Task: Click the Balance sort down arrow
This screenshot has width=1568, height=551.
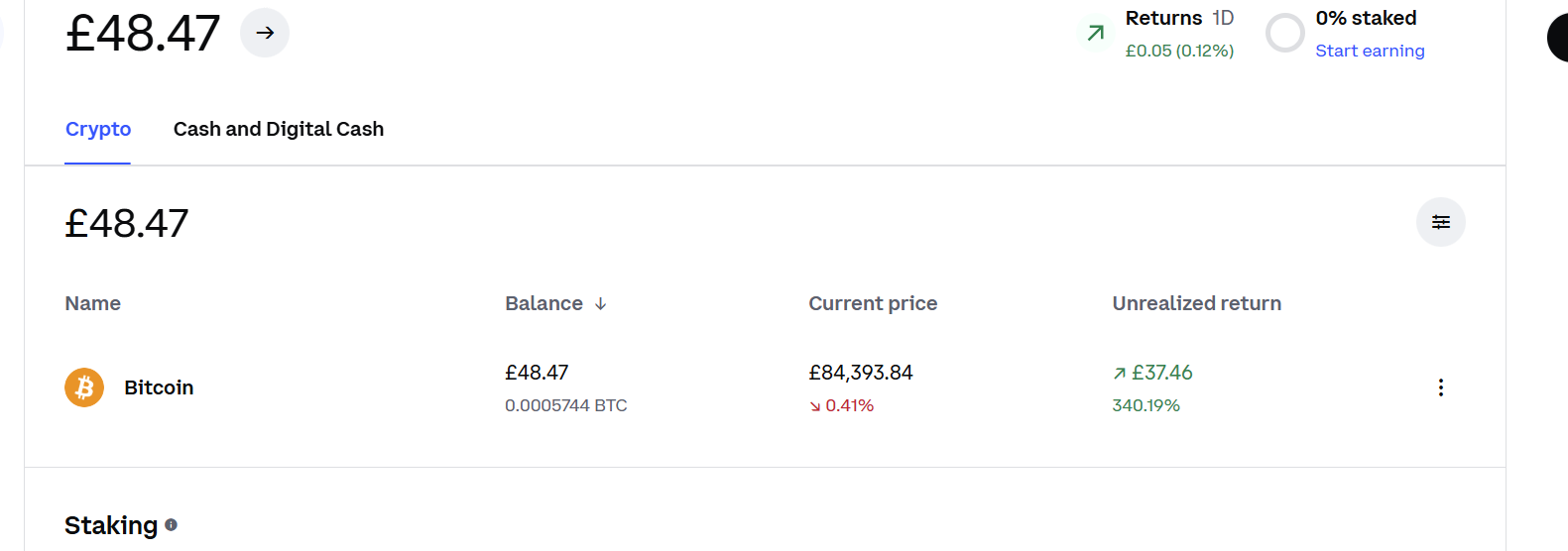Action: [x=600, y=304]
